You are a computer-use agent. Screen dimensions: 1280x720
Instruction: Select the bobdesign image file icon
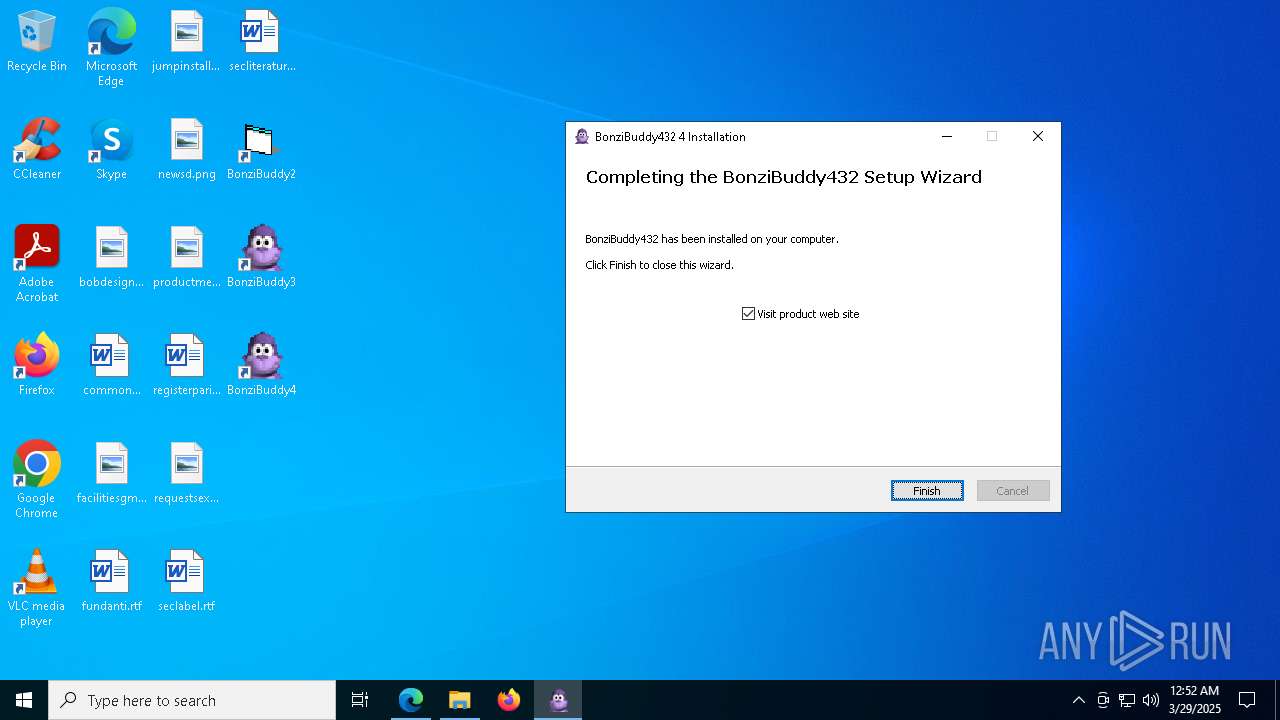click(x=111, y=258)
